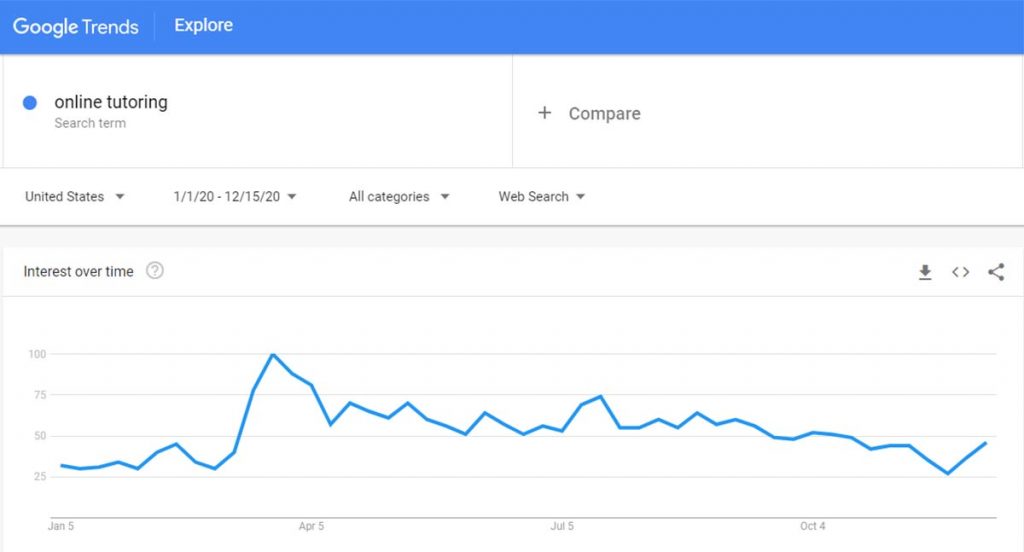Click the Jul 5 axis label

point(562,526)
